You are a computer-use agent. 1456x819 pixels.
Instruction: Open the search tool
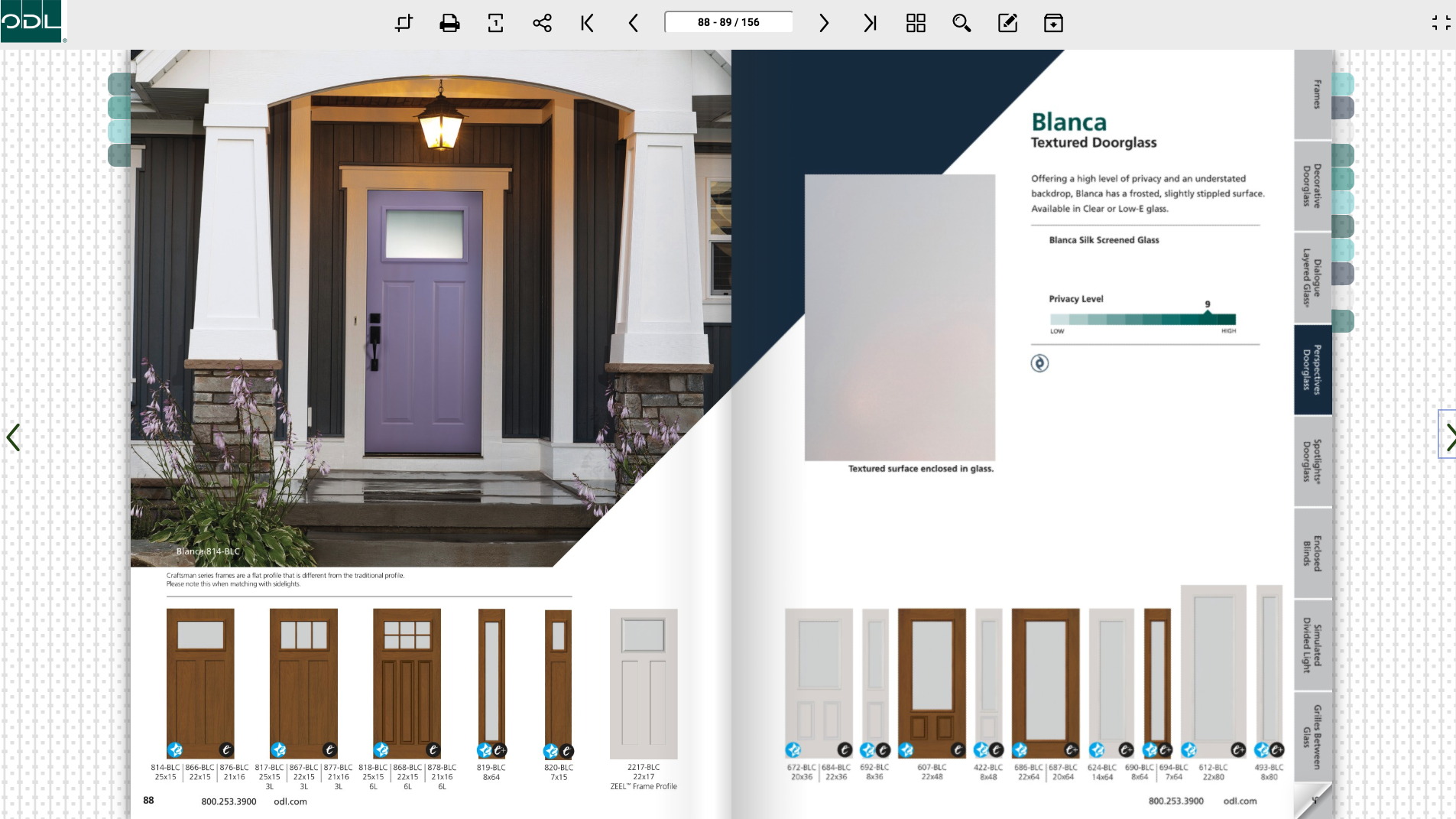961,23
